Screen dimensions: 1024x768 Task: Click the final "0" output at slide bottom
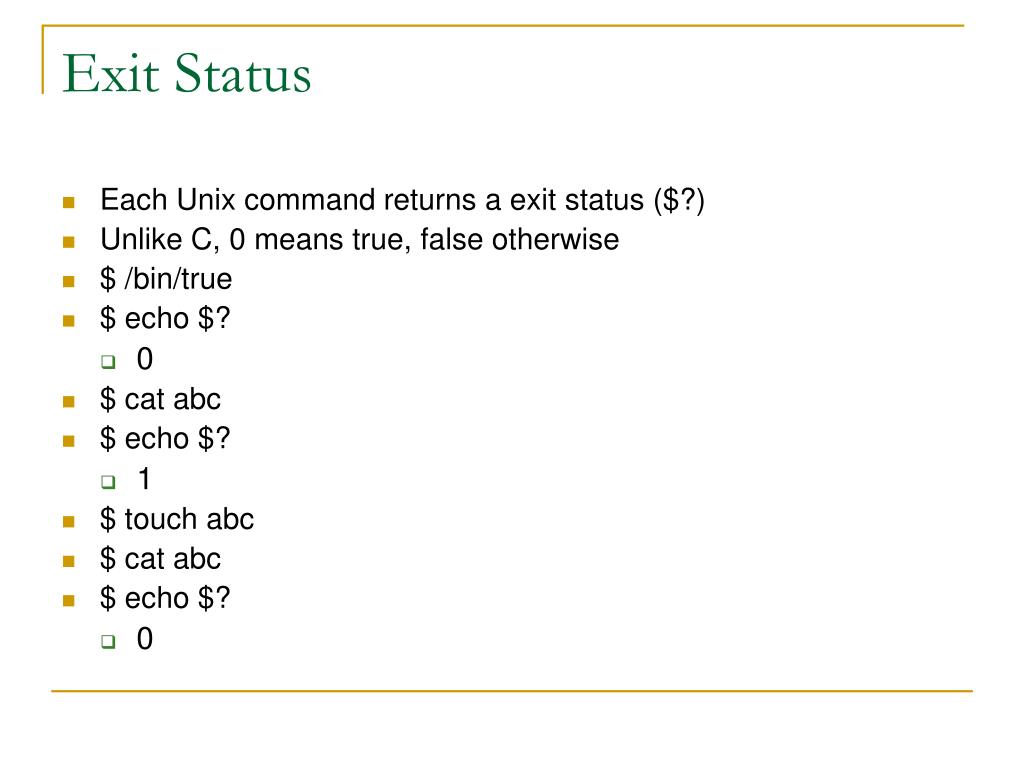(145, 638)
